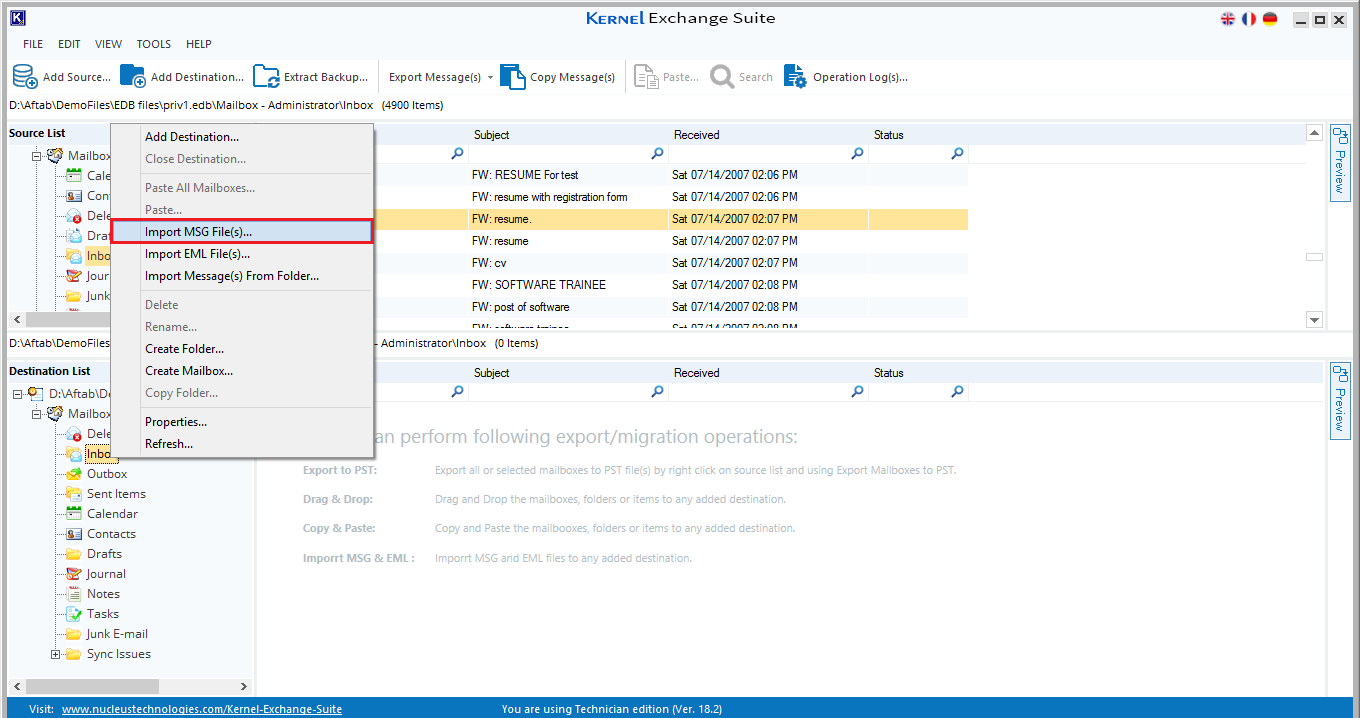Open the VIEW menu
The image size is (1360, 718).
109,44
